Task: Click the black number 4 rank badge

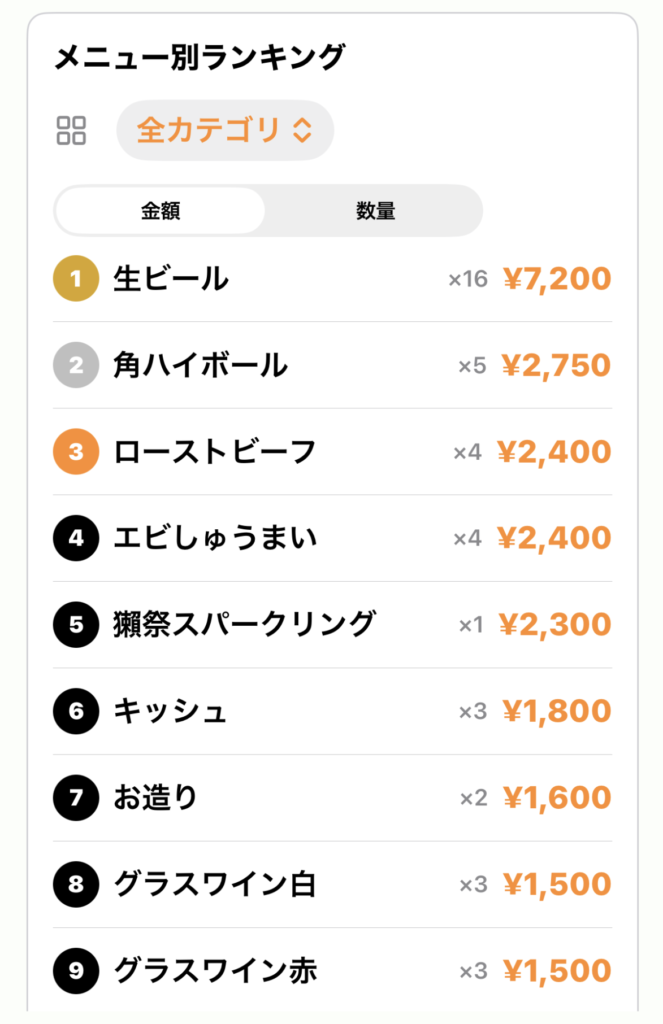Action: [75, 538]
